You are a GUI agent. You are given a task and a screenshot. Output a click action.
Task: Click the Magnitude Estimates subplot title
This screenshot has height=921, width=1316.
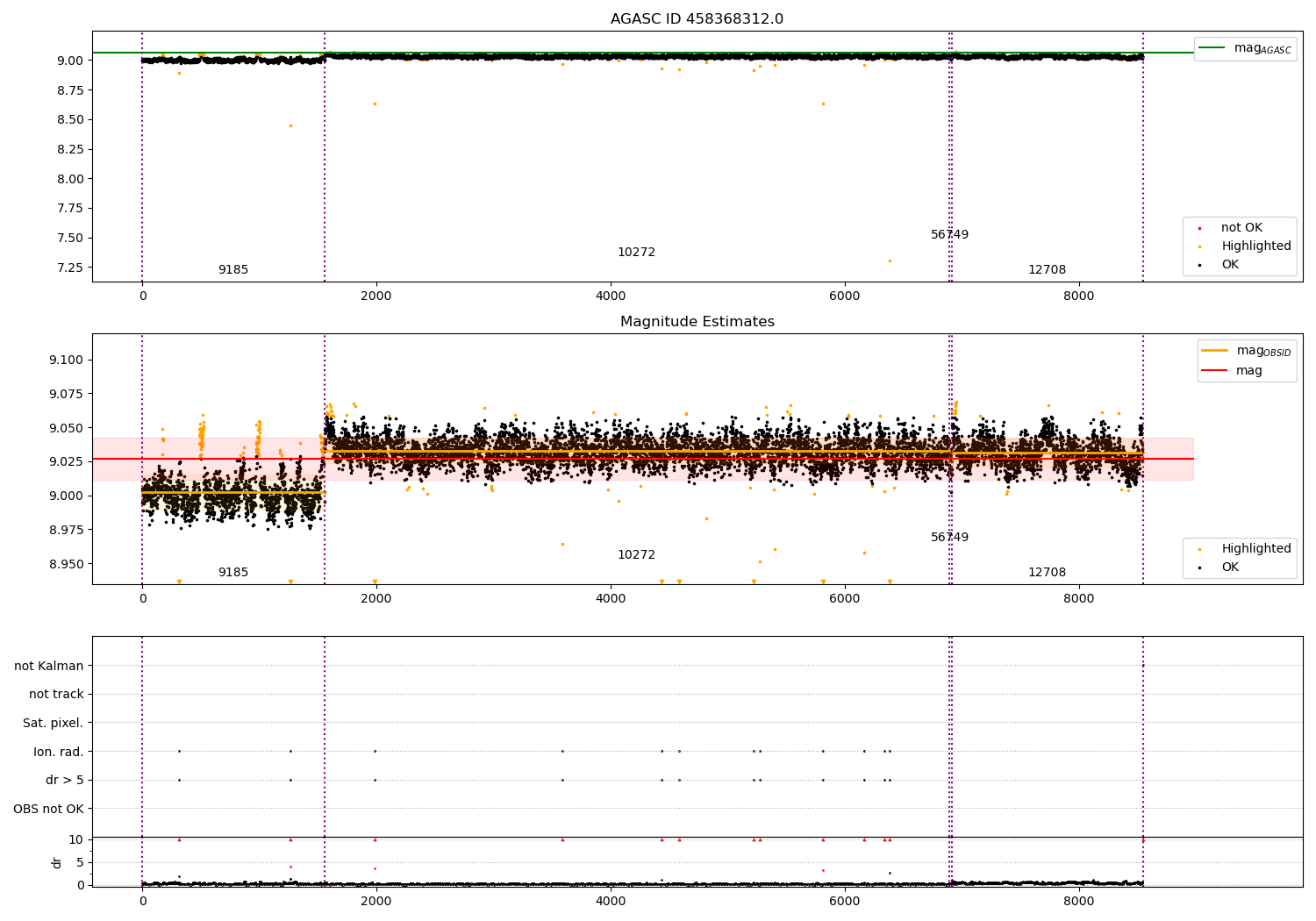[x=697, y=322]
